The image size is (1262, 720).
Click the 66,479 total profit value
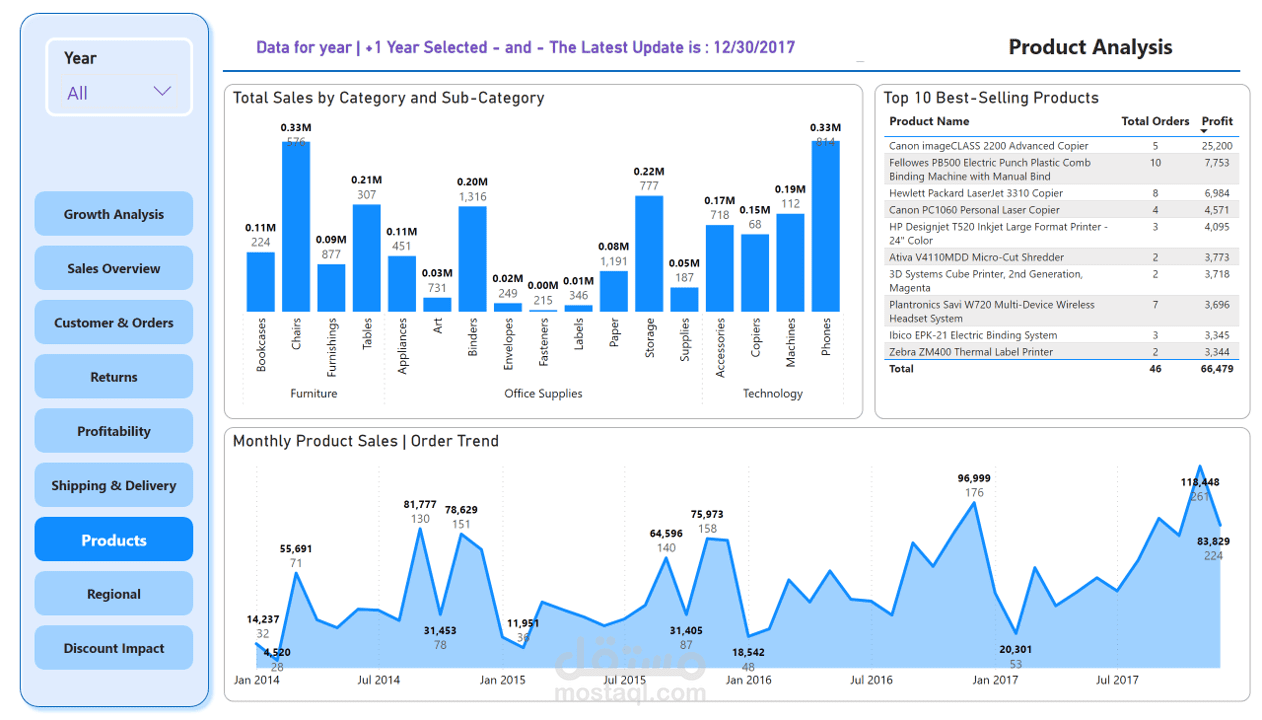(1216, 369)
